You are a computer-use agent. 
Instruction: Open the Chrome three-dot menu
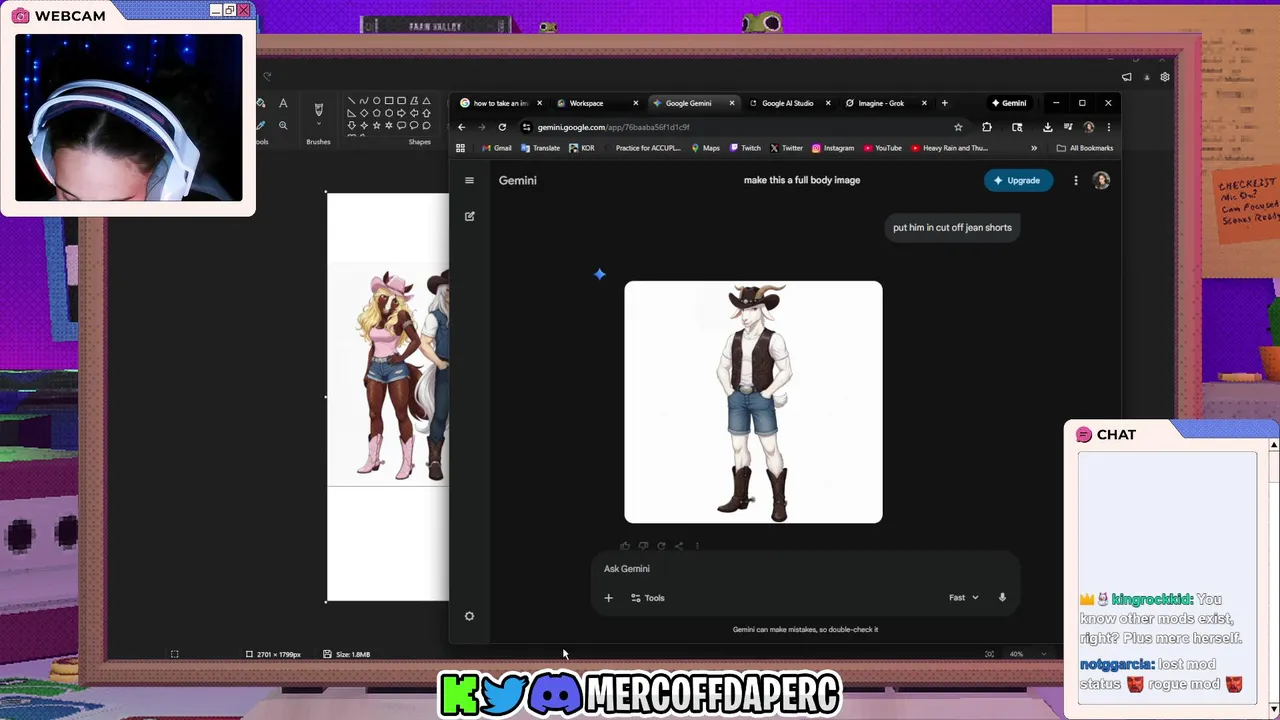point(1108,127)
